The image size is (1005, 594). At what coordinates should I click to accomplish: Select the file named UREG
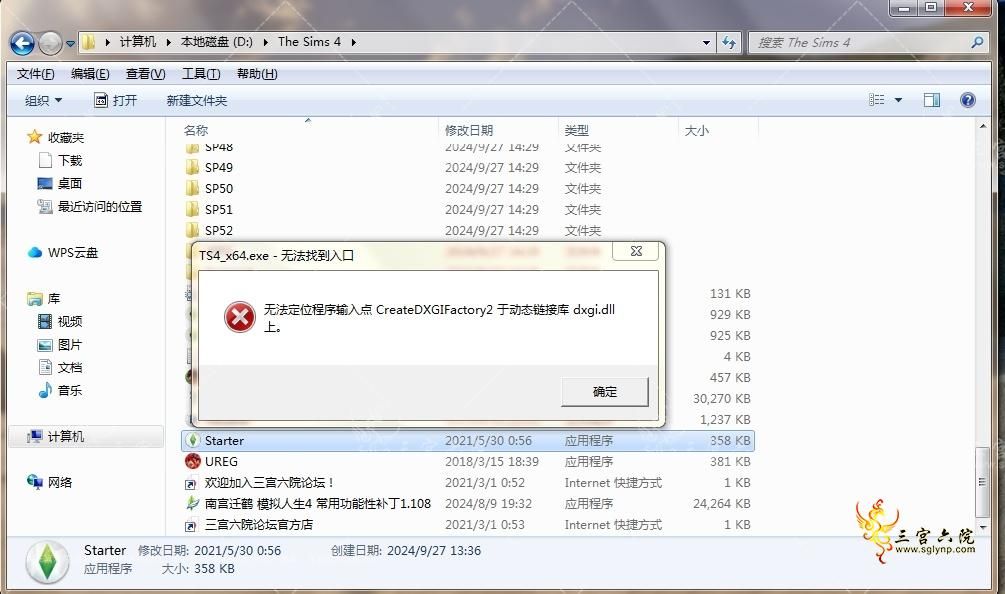point(221,461)
